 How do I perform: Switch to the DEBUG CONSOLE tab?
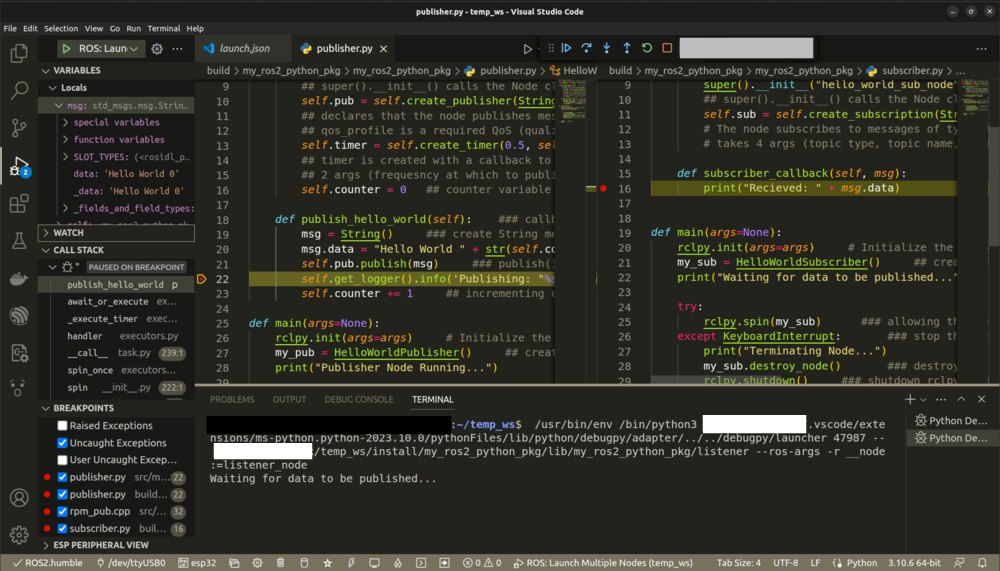(359, 399)
